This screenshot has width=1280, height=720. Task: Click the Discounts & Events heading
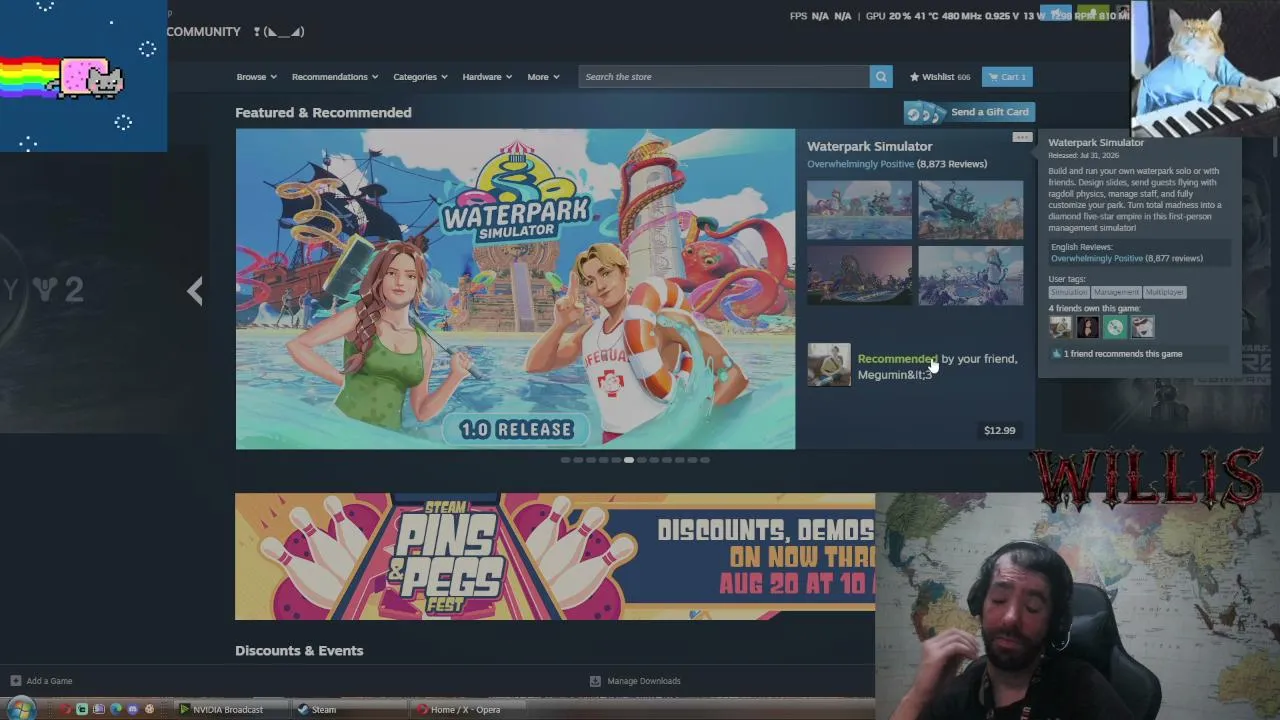tap(299, 651)
